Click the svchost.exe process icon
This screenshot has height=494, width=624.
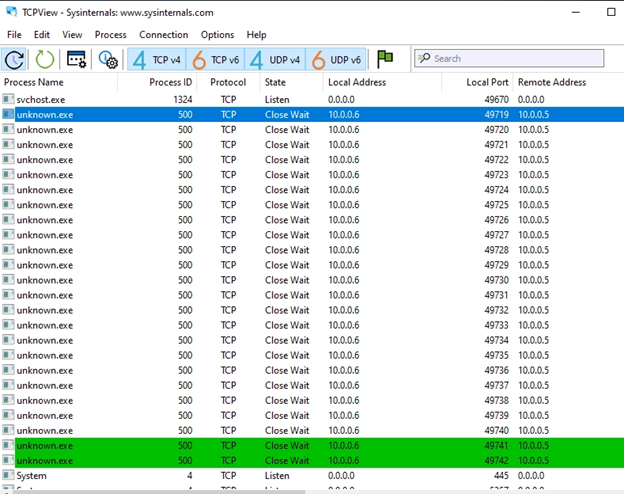click(x=8, y=99)
